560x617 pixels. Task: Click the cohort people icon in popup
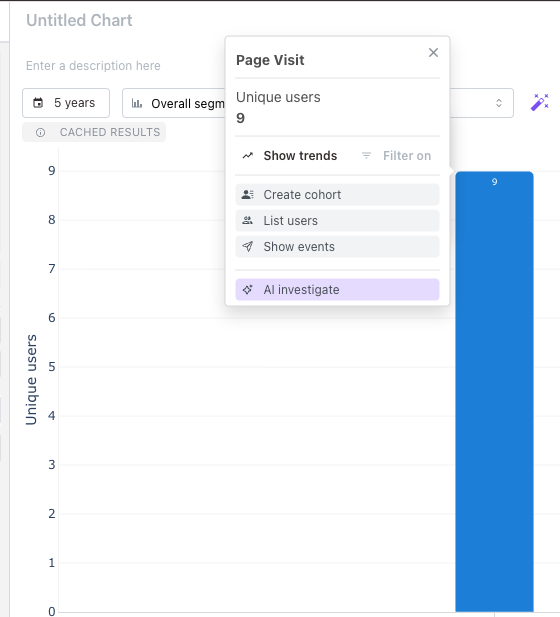click(248, 194)
